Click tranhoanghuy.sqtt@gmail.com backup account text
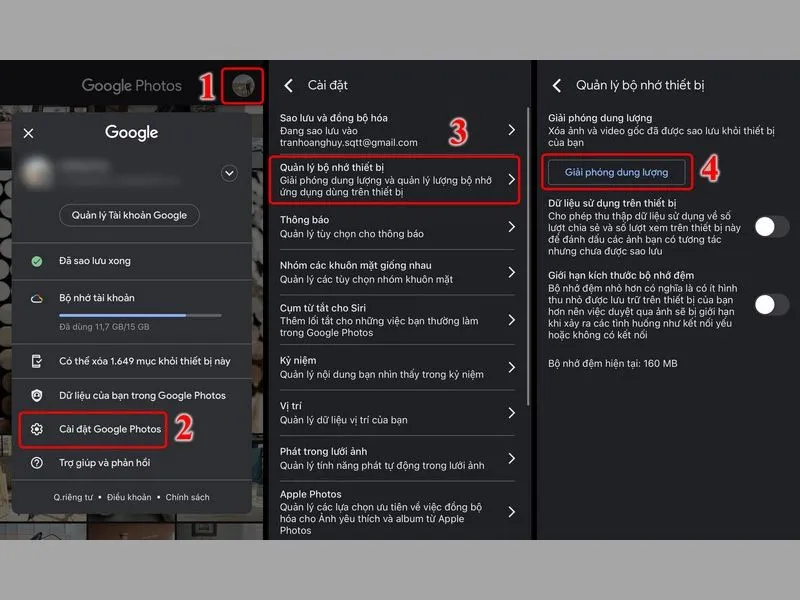The image size is (800, 600). pos(348,143)
